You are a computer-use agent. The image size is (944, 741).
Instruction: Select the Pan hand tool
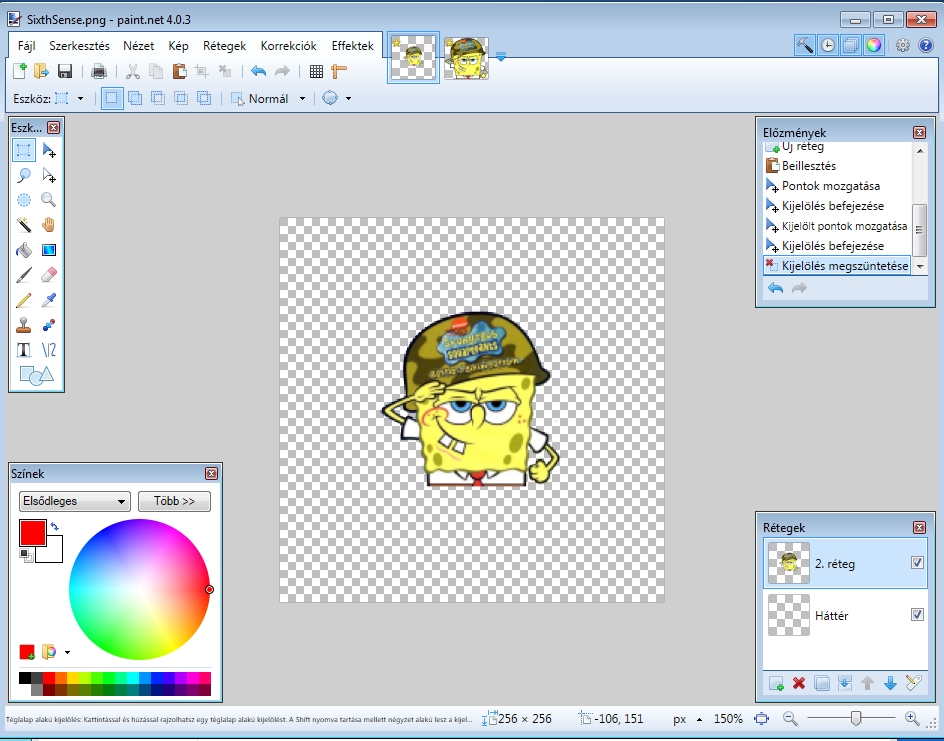49,225
